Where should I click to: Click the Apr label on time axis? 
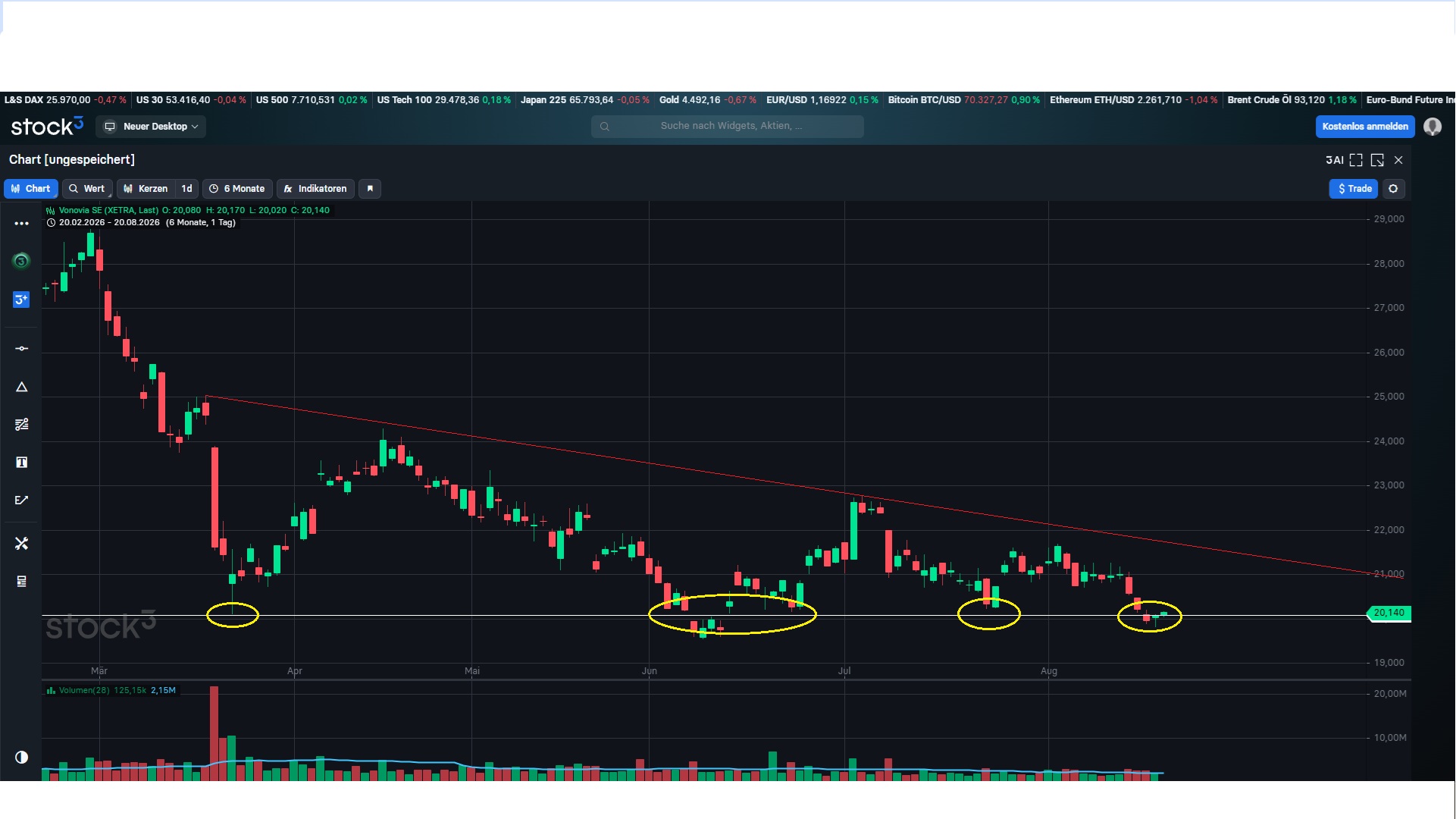(x=295, y=671)
